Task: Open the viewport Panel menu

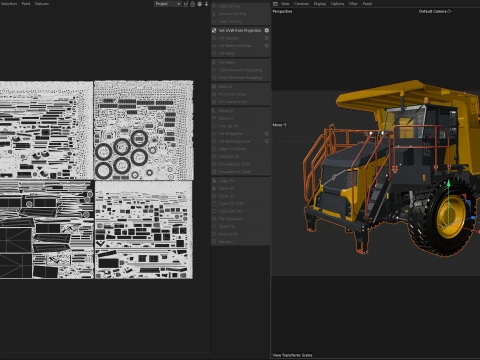Action: point(367,4)
